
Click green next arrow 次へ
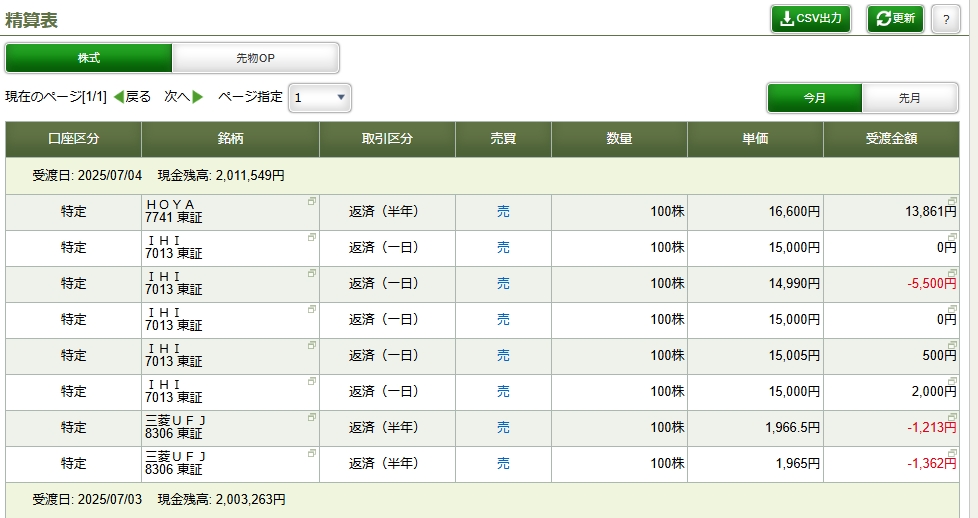(x=184, y=97)
